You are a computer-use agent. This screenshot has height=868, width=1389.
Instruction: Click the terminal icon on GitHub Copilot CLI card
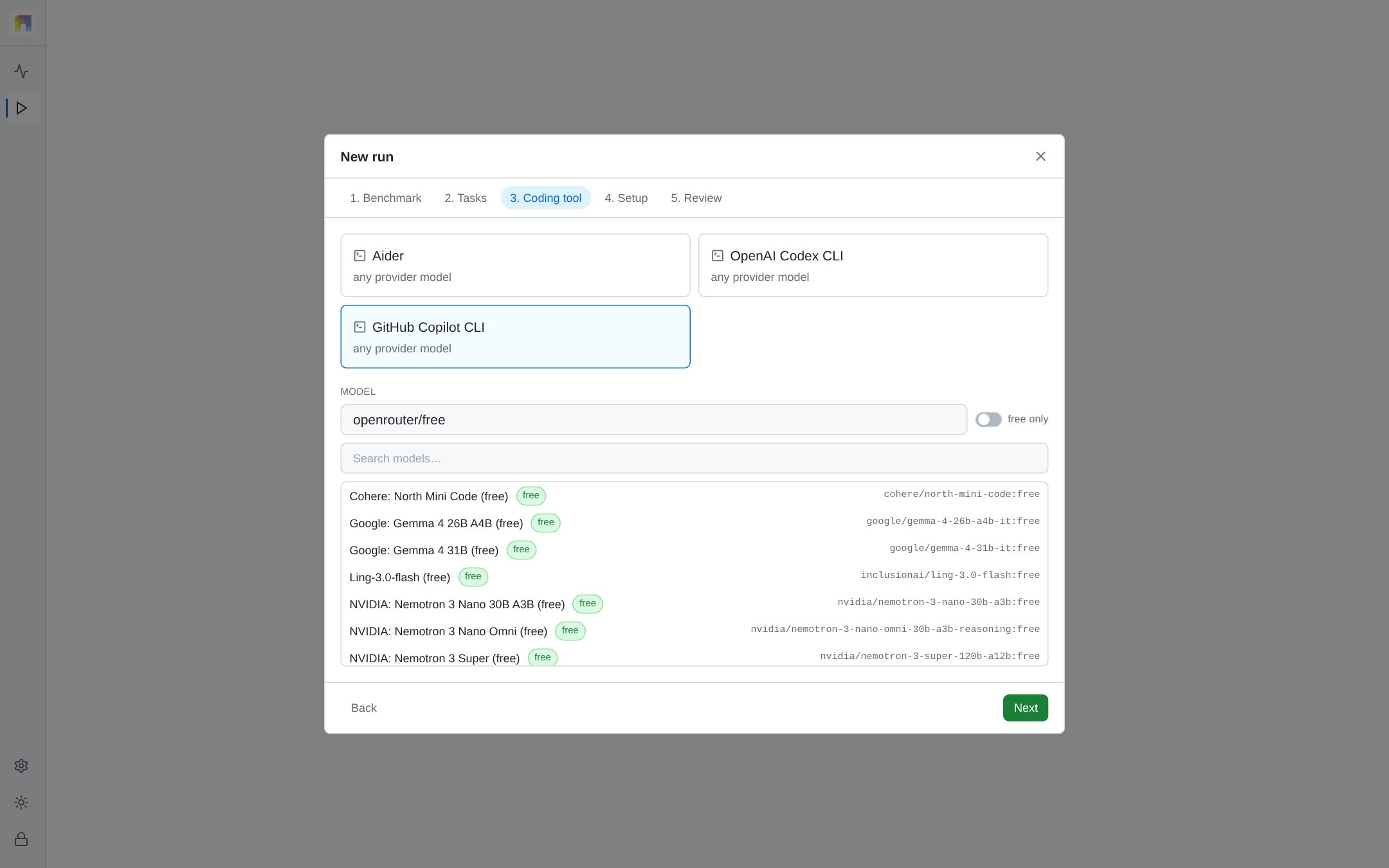tap(359, 327)
